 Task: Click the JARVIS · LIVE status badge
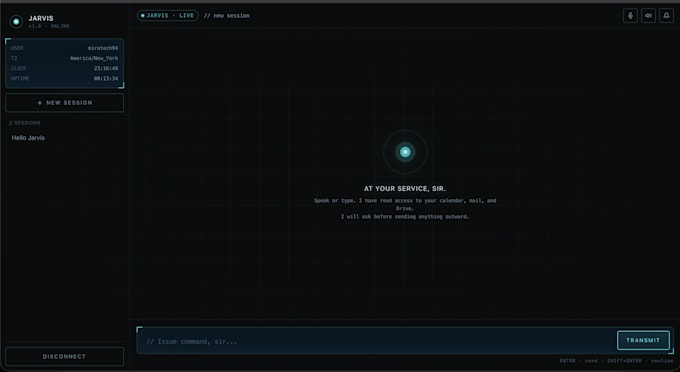tap(167, 16)
